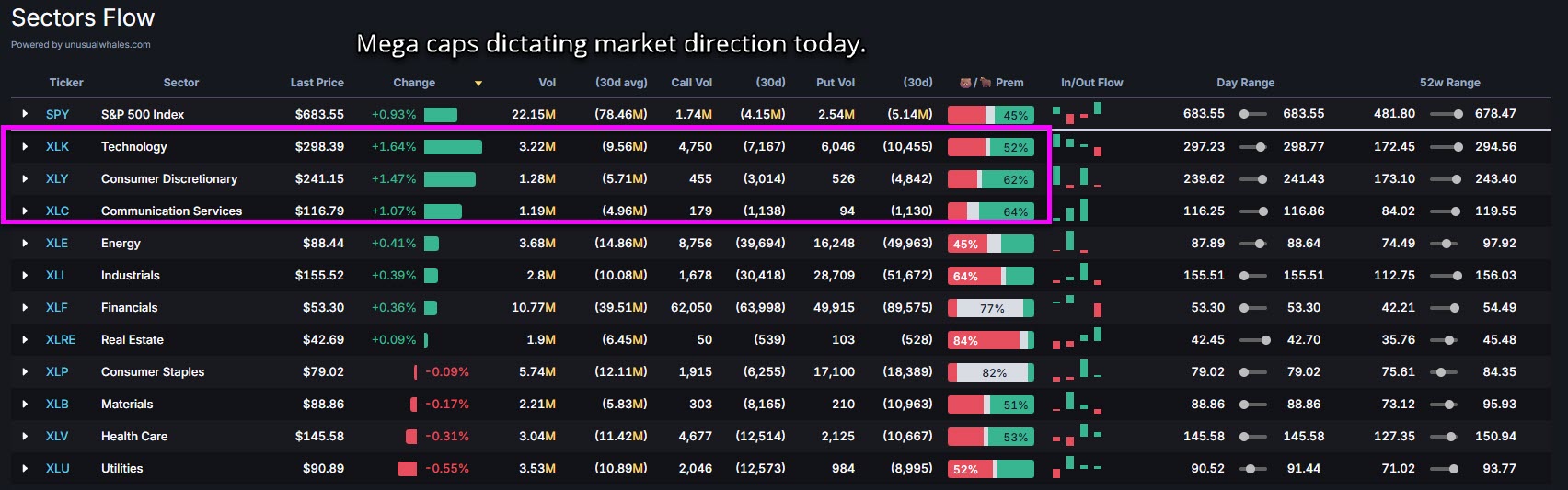Click XLB 52w range slider
Image resolution: width=1568 pixels, height=490 pixels.
tap(1446, 405)
